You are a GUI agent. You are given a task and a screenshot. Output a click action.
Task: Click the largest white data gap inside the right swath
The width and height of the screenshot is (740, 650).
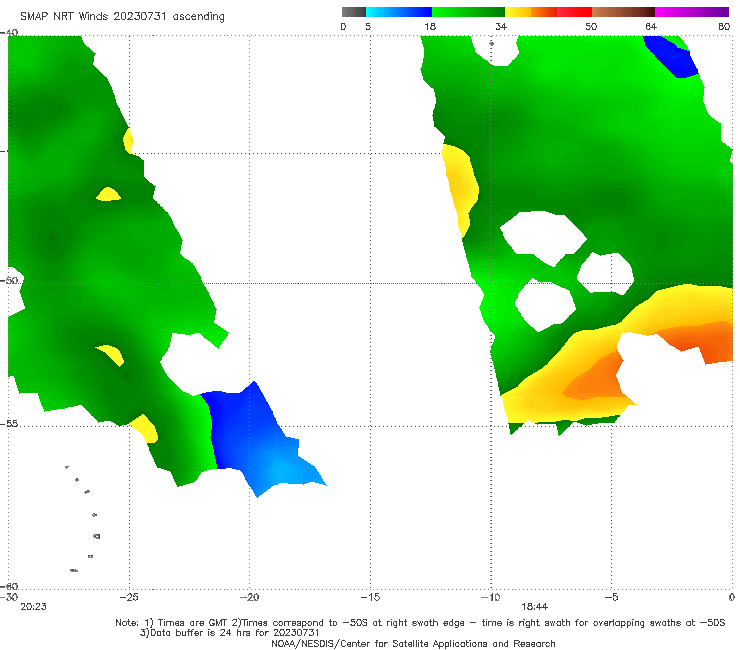(x=543, y=237)
